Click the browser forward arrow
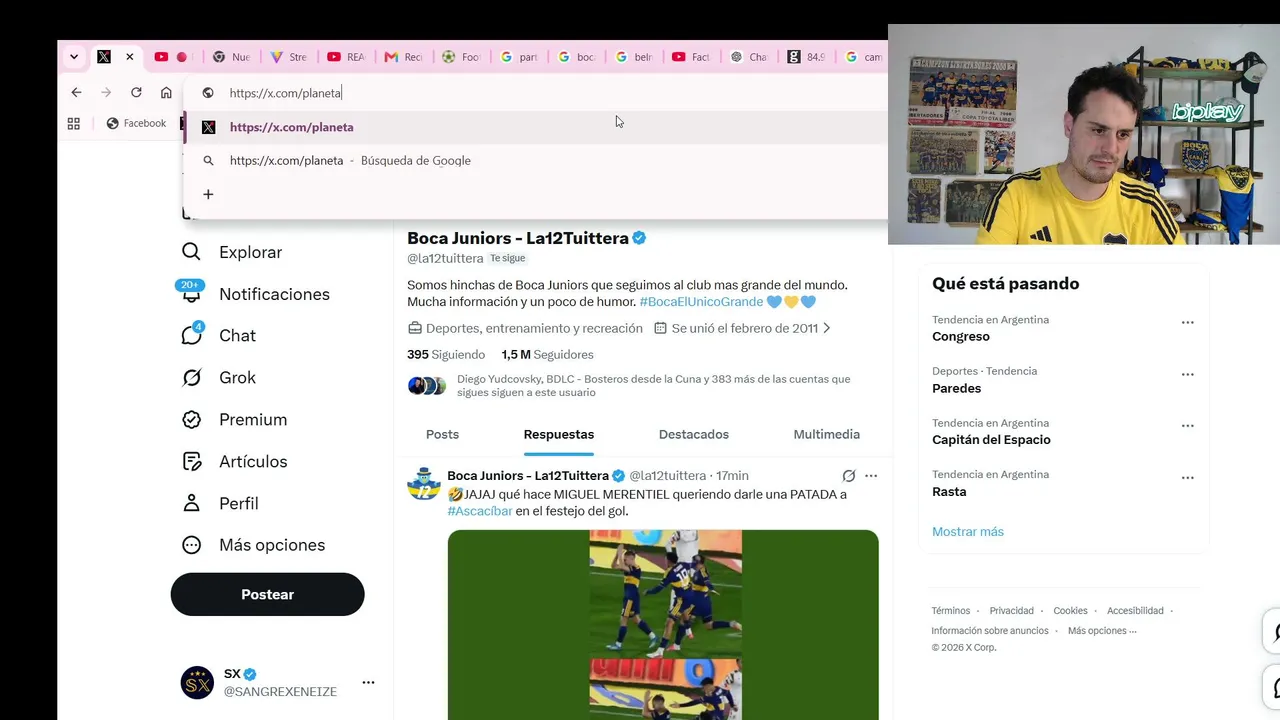Viewport: 1280px width, 720px height. [x=106, y=93]
